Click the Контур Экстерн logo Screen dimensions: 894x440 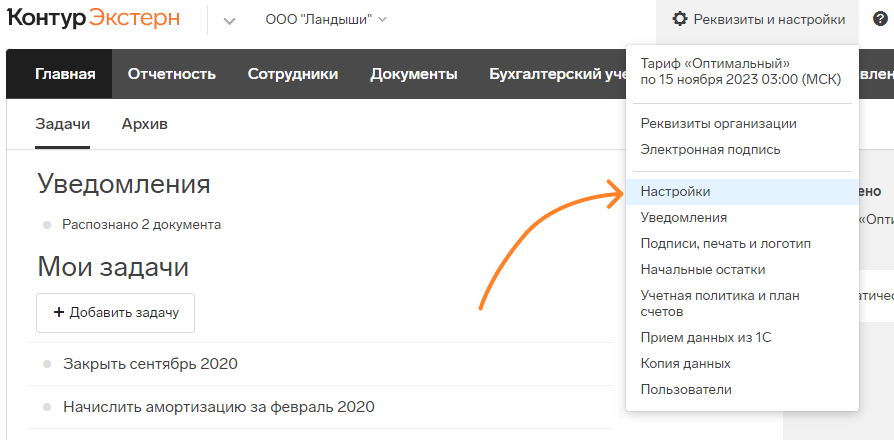[94, 19]
